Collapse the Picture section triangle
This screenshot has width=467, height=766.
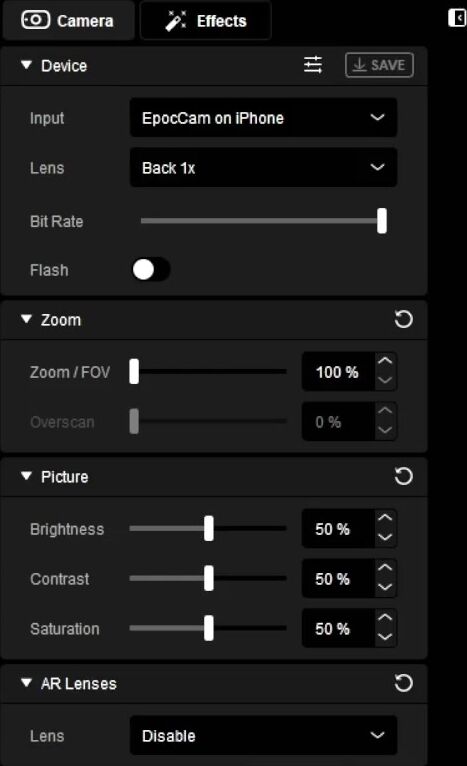click(26, 476)
